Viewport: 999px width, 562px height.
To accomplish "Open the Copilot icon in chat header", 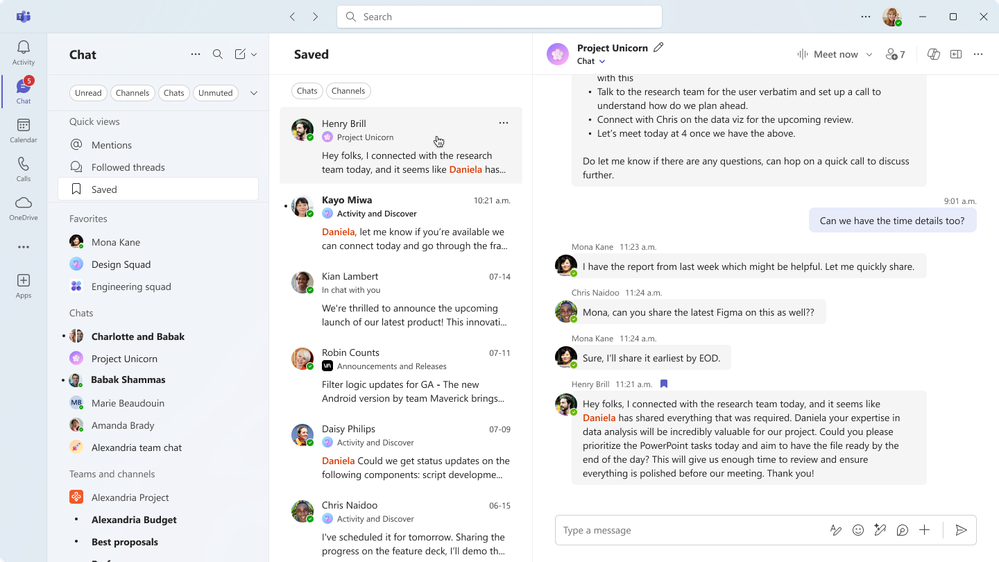I will tap(933, 54).
